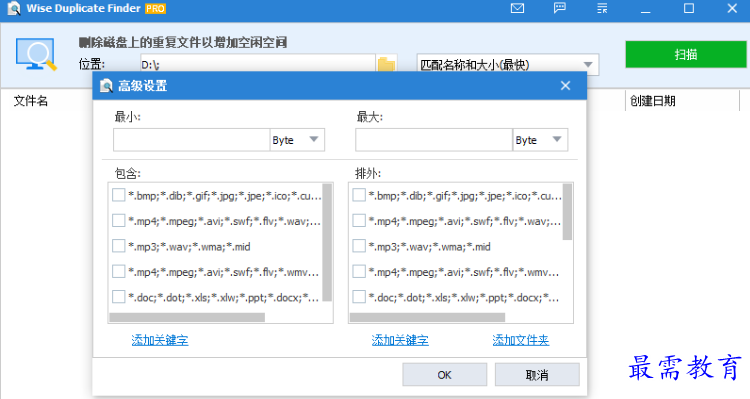
Task: Check exclude row *.mp4;*.mpeg ending with *.wmv
Action: point(359,272)
